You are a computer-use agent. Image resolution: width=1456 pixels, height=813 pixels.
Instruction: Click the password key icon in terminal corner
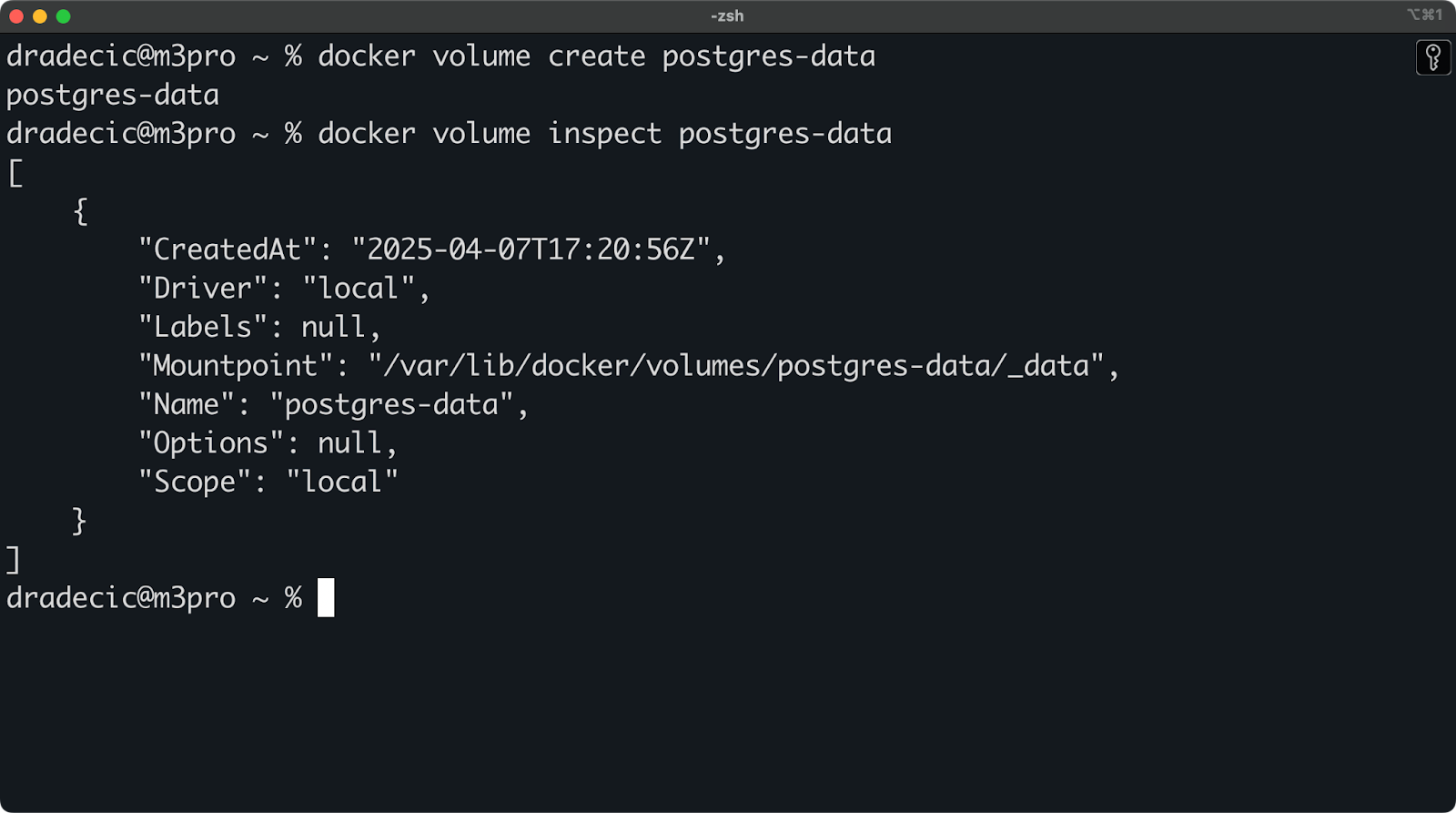(1433, 58)
